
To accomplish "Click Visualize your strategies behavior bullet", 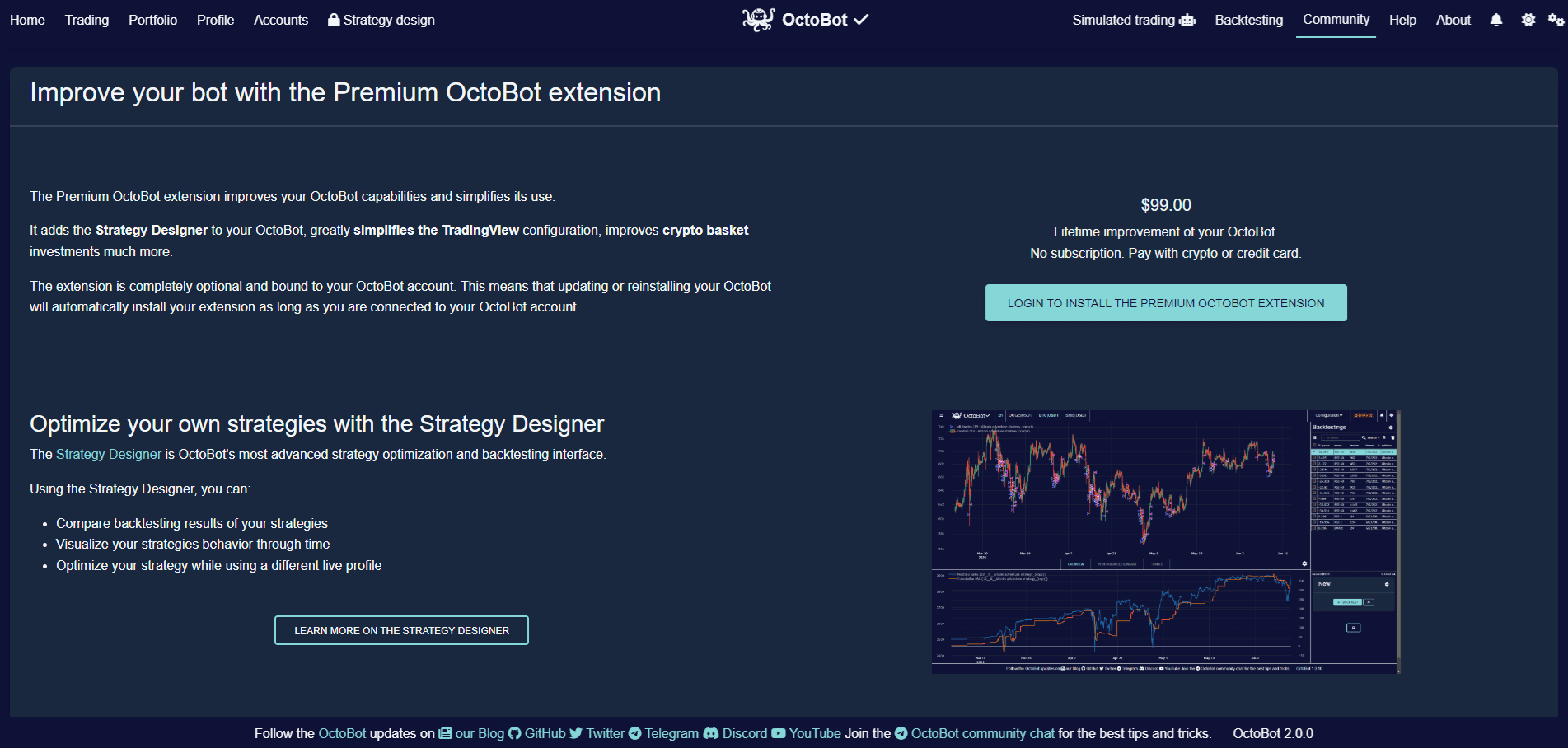I will click(x=193, y=544).
